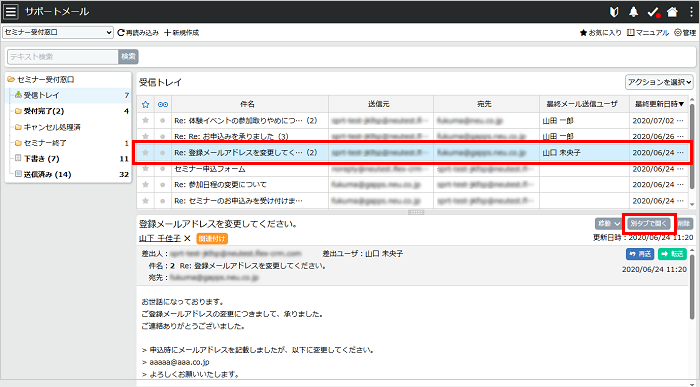Sort by 最終更新日時 column
The image size is (700, 387).
659,104
